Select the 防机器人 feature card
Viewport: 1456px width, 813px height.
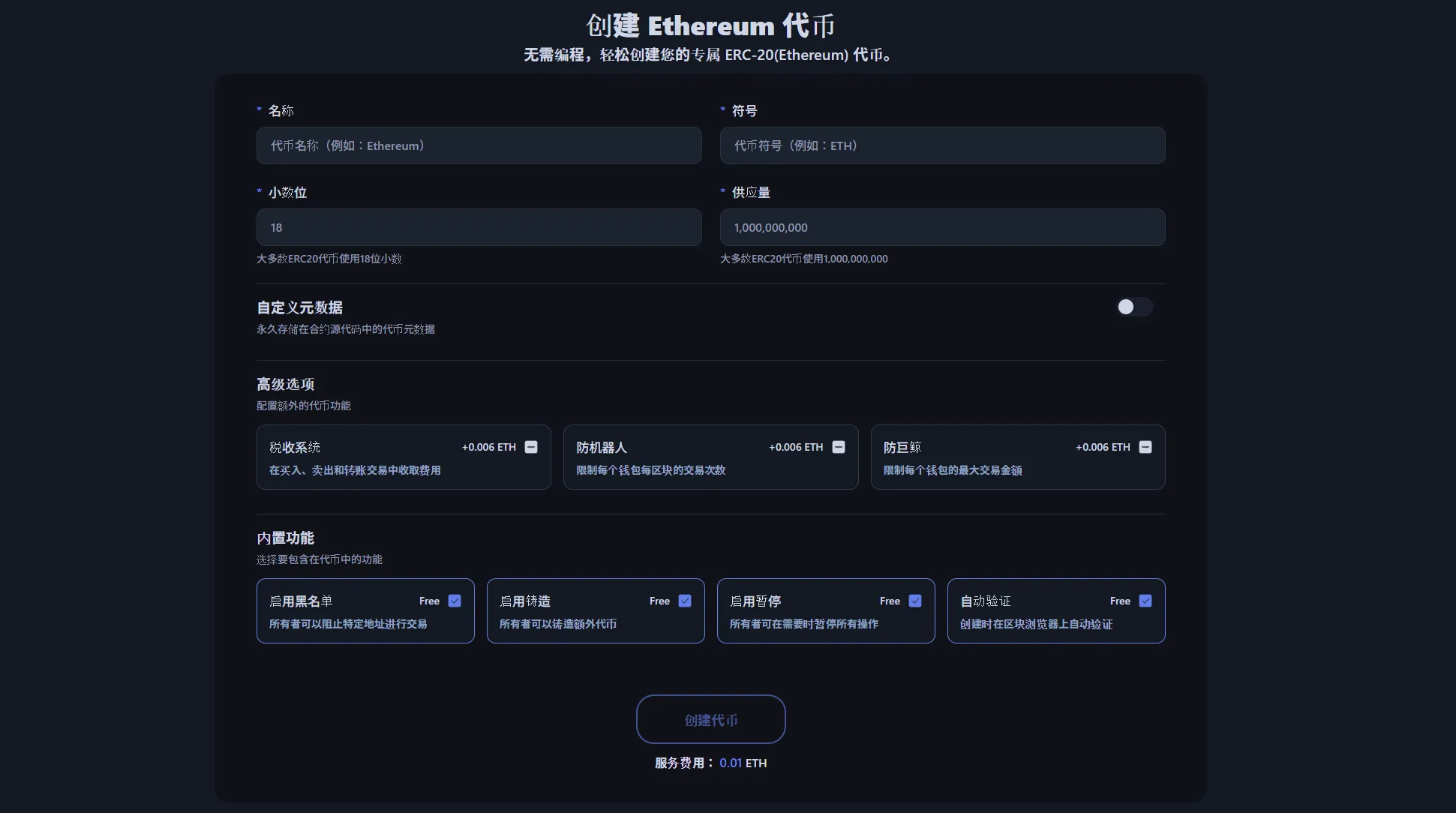pyautogui.click(x=710, y=457)
